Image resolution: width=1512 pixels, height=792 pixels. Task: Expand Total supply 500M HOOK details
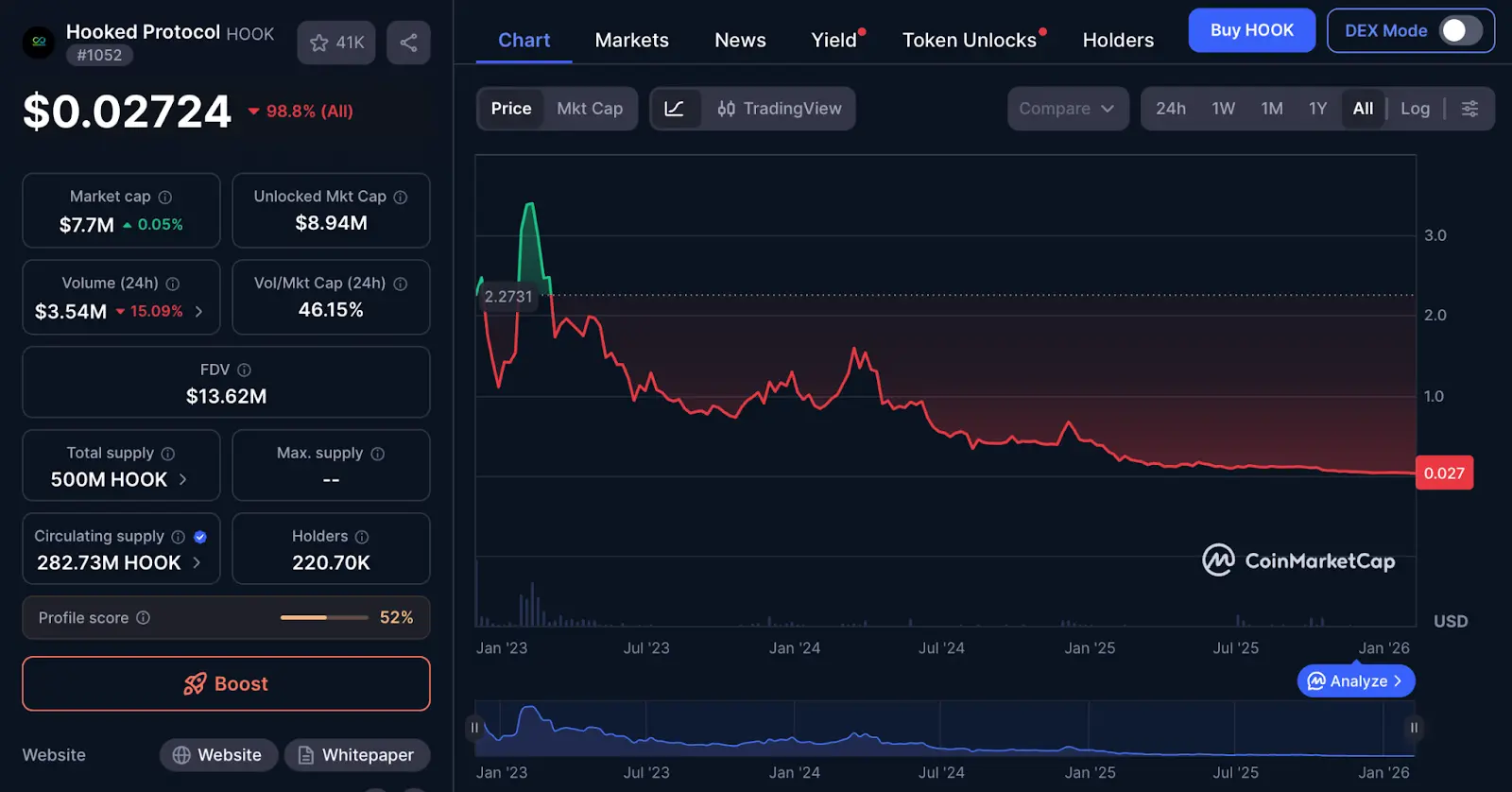(x=182, y=480)
